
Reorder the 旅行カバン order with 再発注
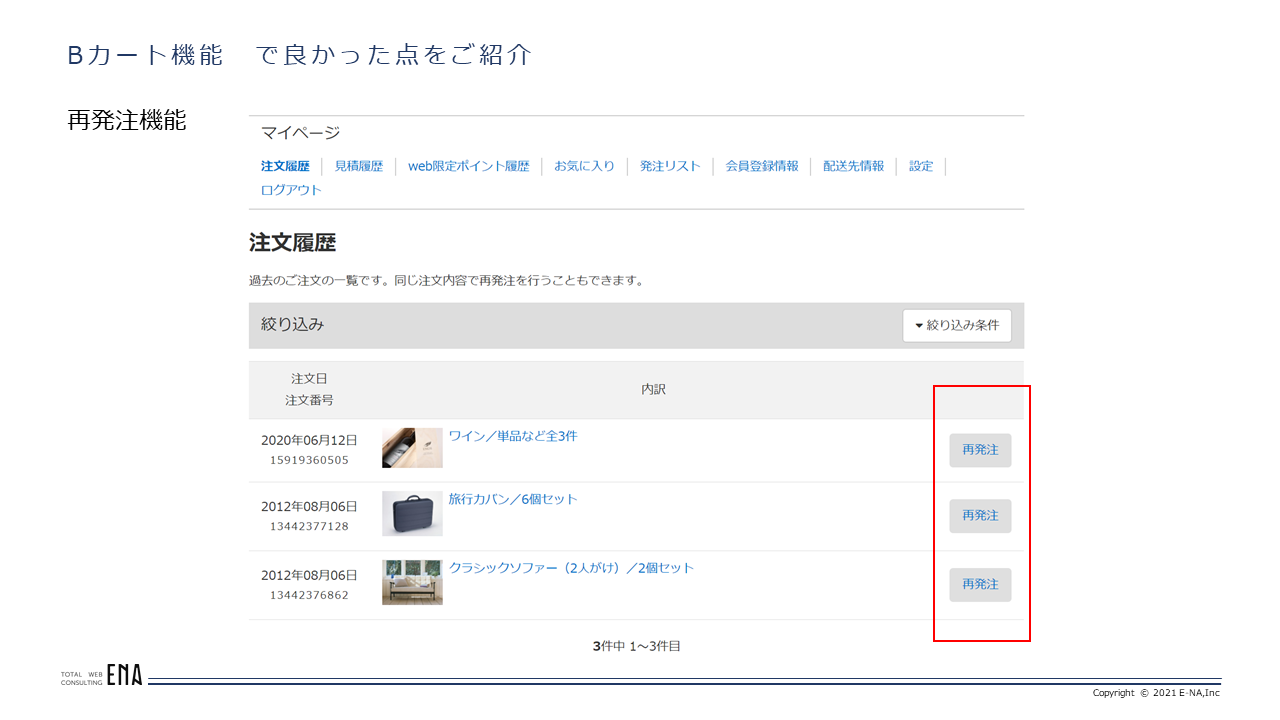pyautogui.click(x=980, y=516)
